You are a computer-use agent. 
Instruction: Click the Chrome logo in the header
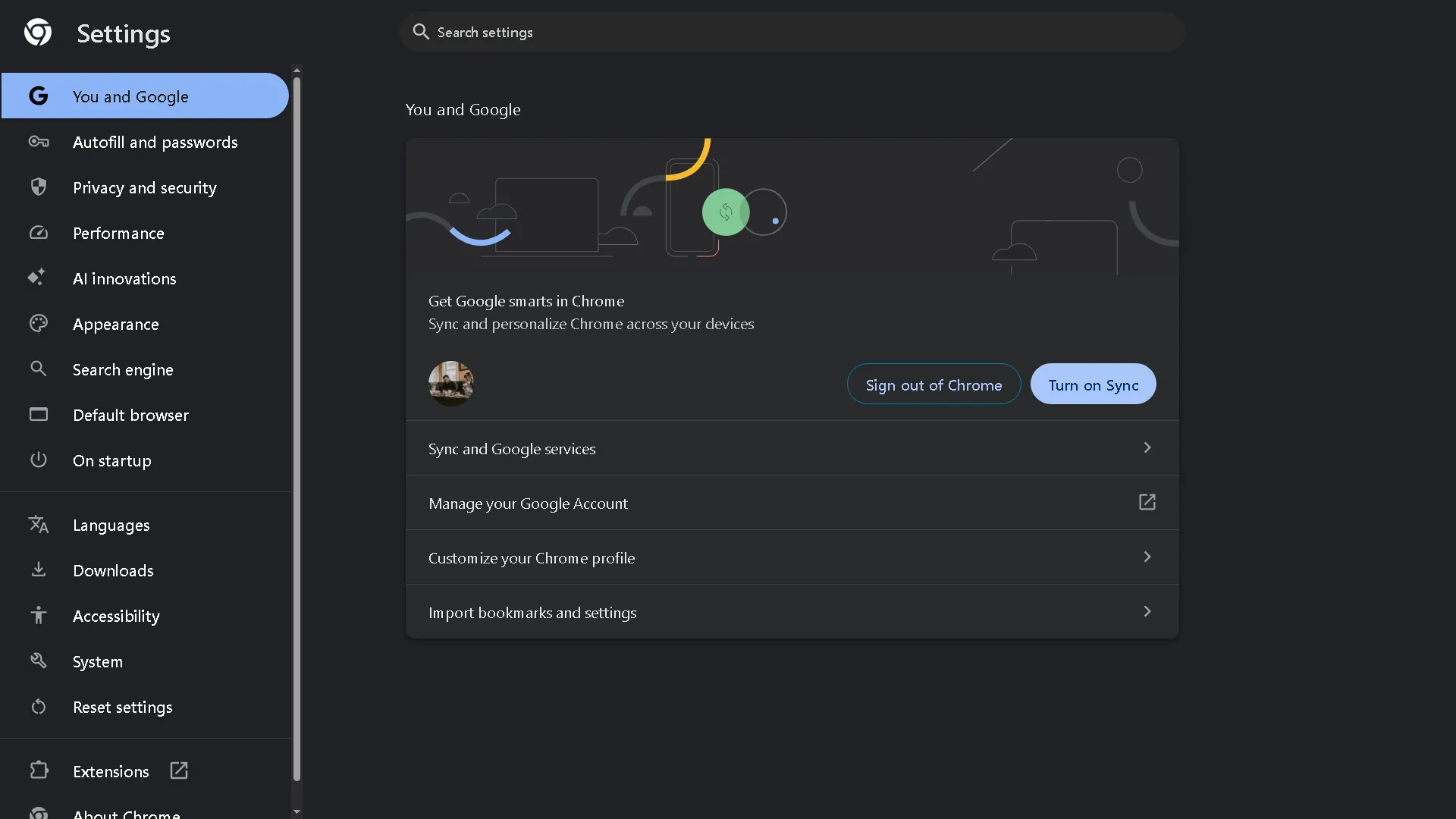point(37,32)
